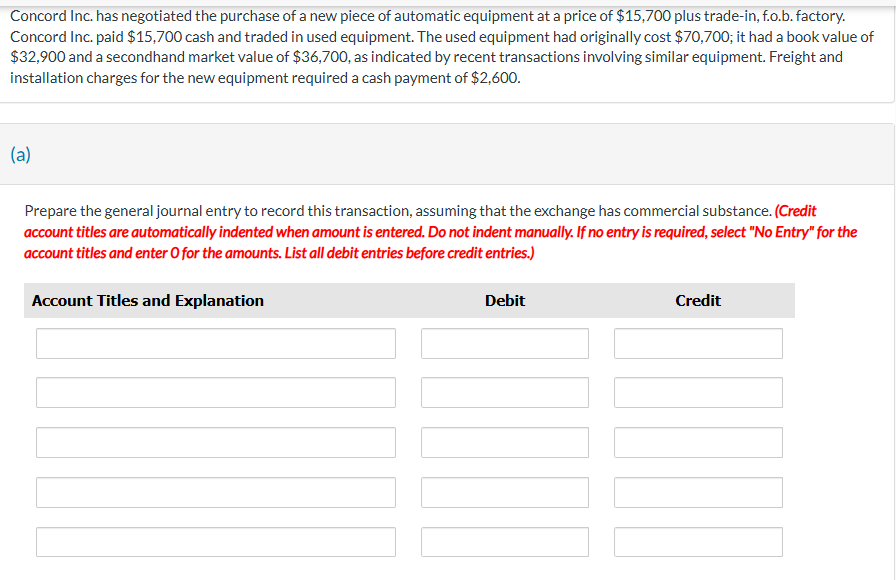Click the second row Debit field
The width and height of the screenshot is (896, 580).
pyautogui.click(x=505, y=392)
